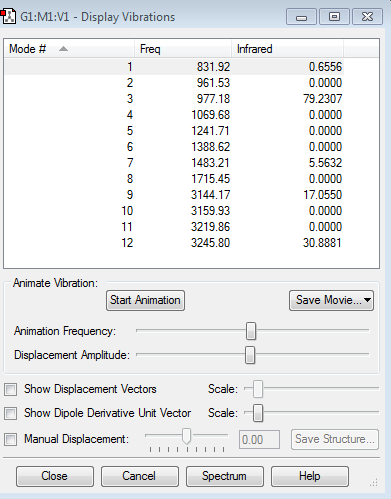Image resolution: width=391 pixels, height=499 pixels.
Task: Click the Close button
Action: [x=55, y=476]
